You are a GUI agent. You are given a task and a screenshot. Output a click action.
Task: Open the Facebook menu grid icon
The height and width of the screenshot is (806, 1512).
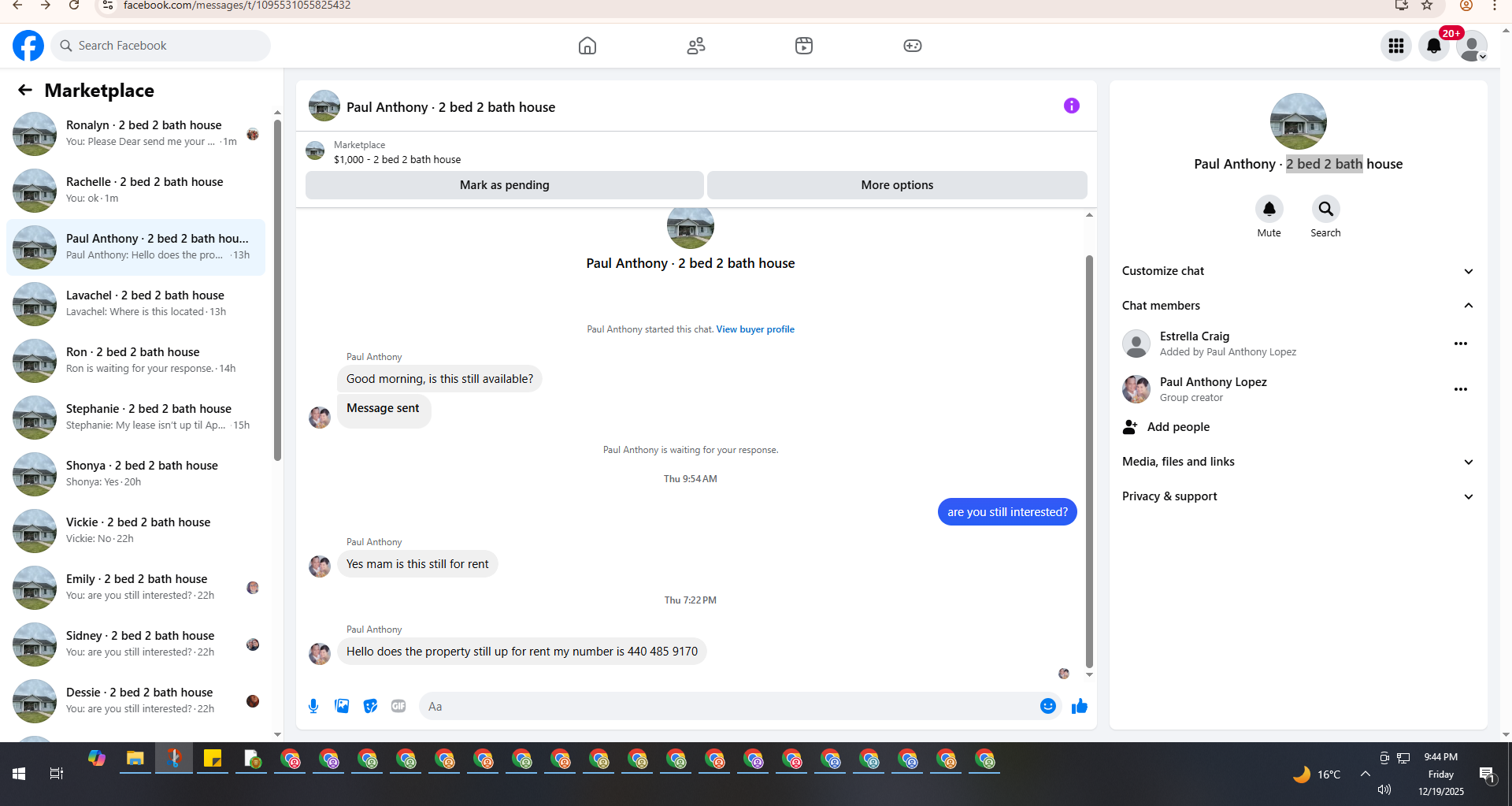tap(1396, 46)
